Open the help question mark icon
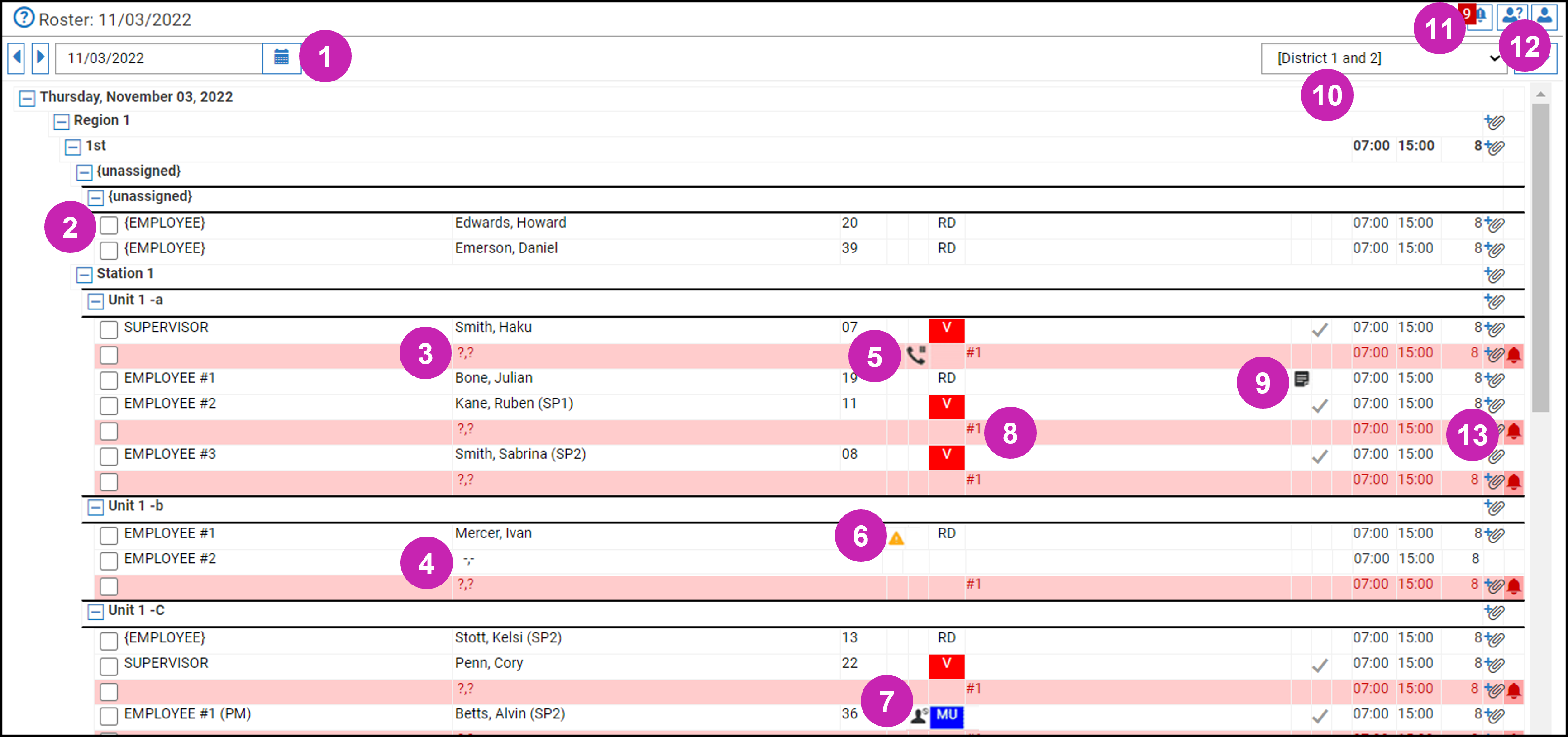The width and height of the screenshot is (1568, 737). (x=24, y=18)
